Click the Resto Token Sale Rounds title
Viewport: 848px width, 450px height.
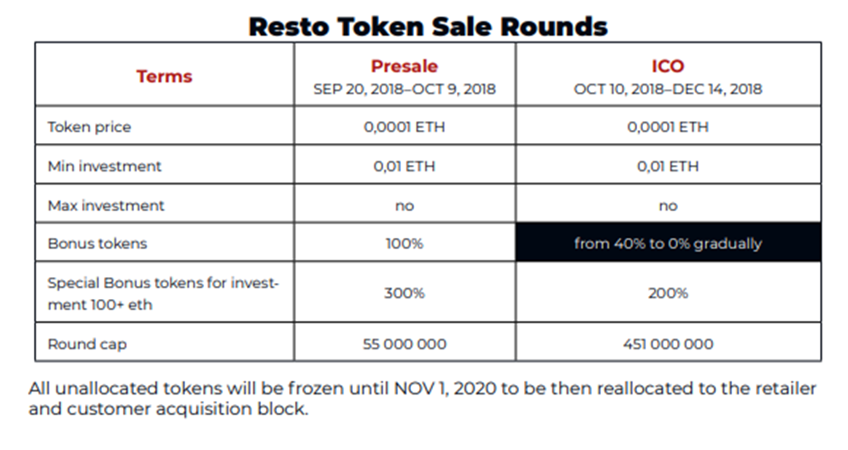[x=428, y=27]
